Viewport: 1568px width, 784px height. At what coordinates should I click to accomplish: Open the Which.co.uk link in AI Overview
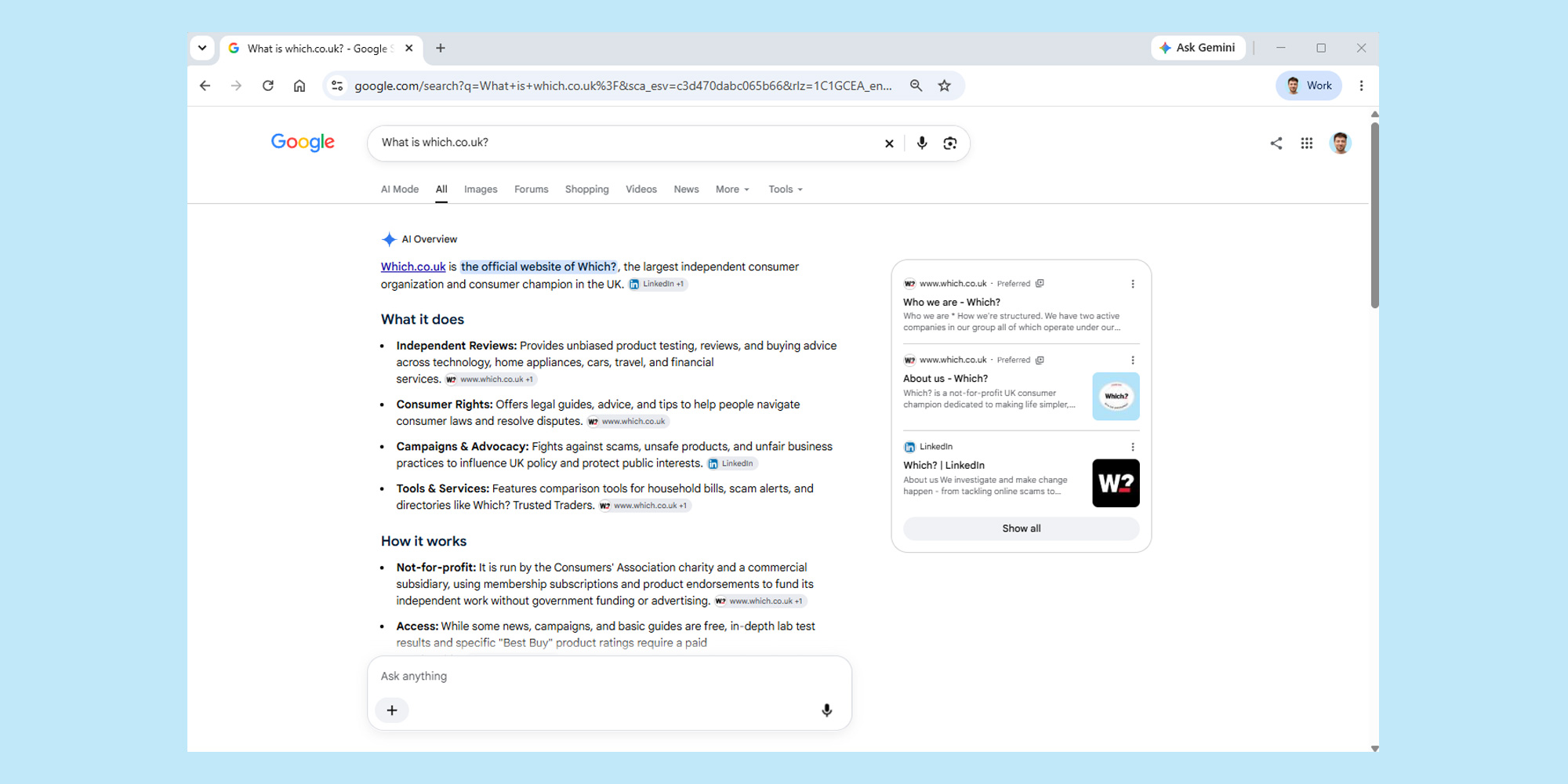[x=413, y=267]
